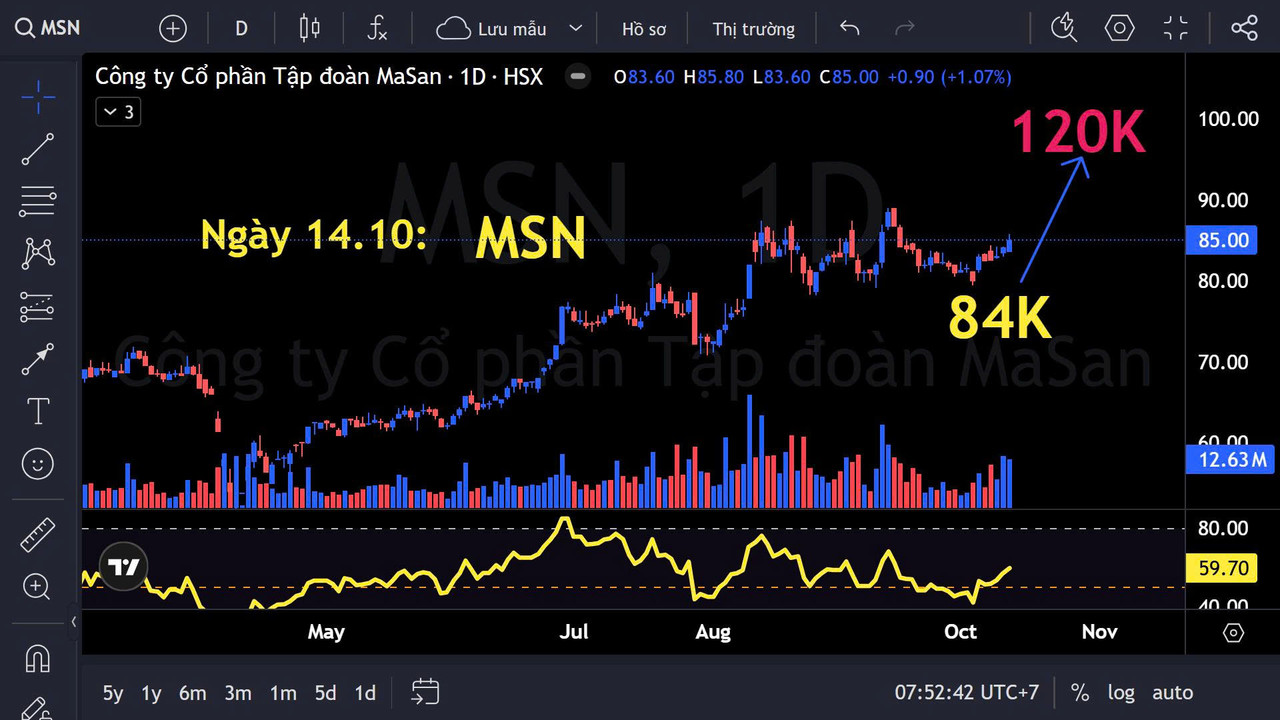Select the forecast and measurement tool
The height and width of the screenshot is (720, 1280).
[38, 306]
